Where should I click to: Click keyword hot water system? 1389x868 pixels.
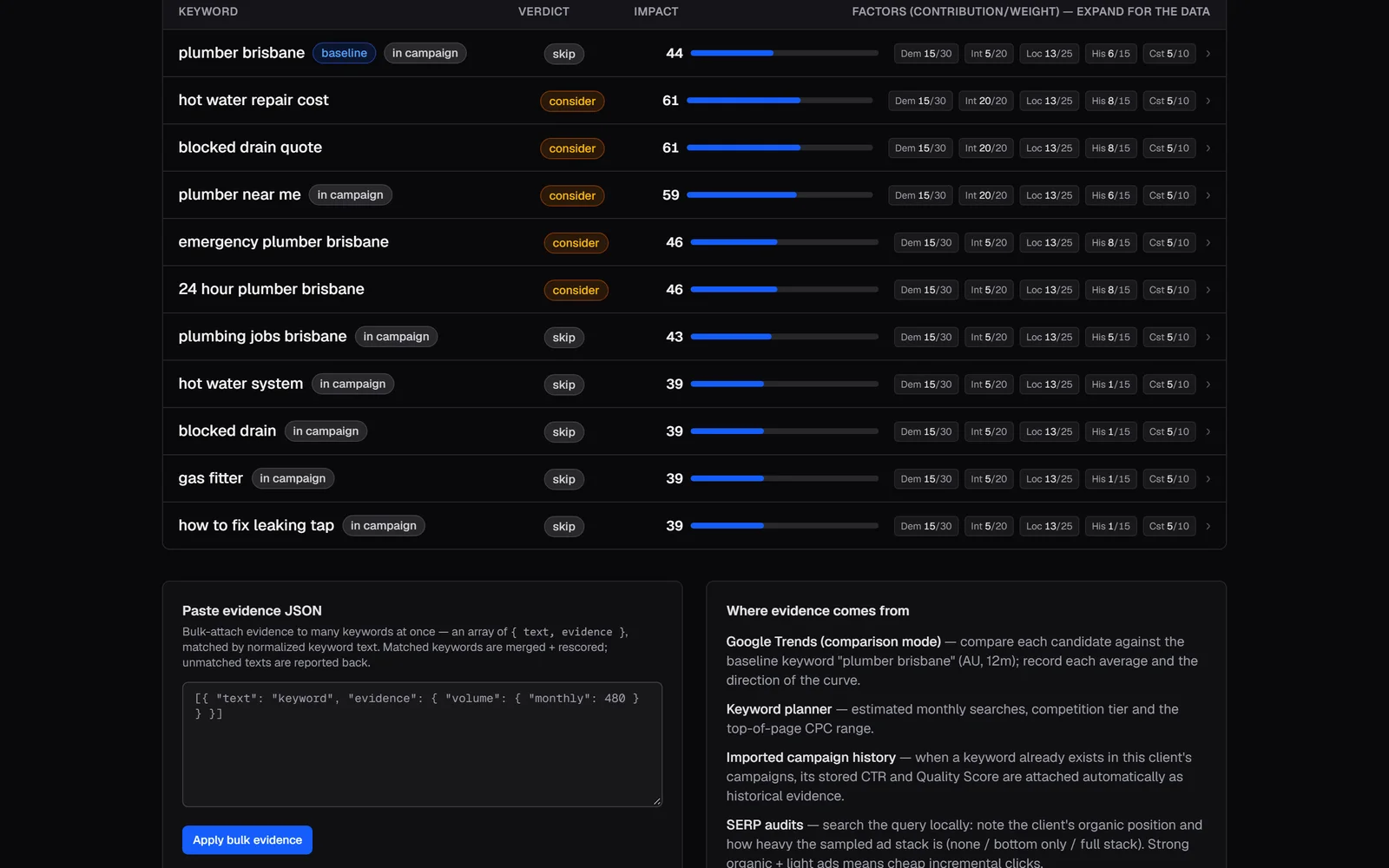(240, 384)
